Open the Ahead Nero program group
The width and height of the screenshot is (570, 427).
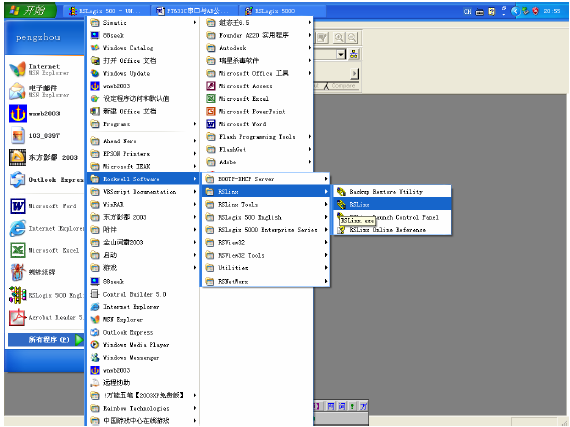[143, 141]
